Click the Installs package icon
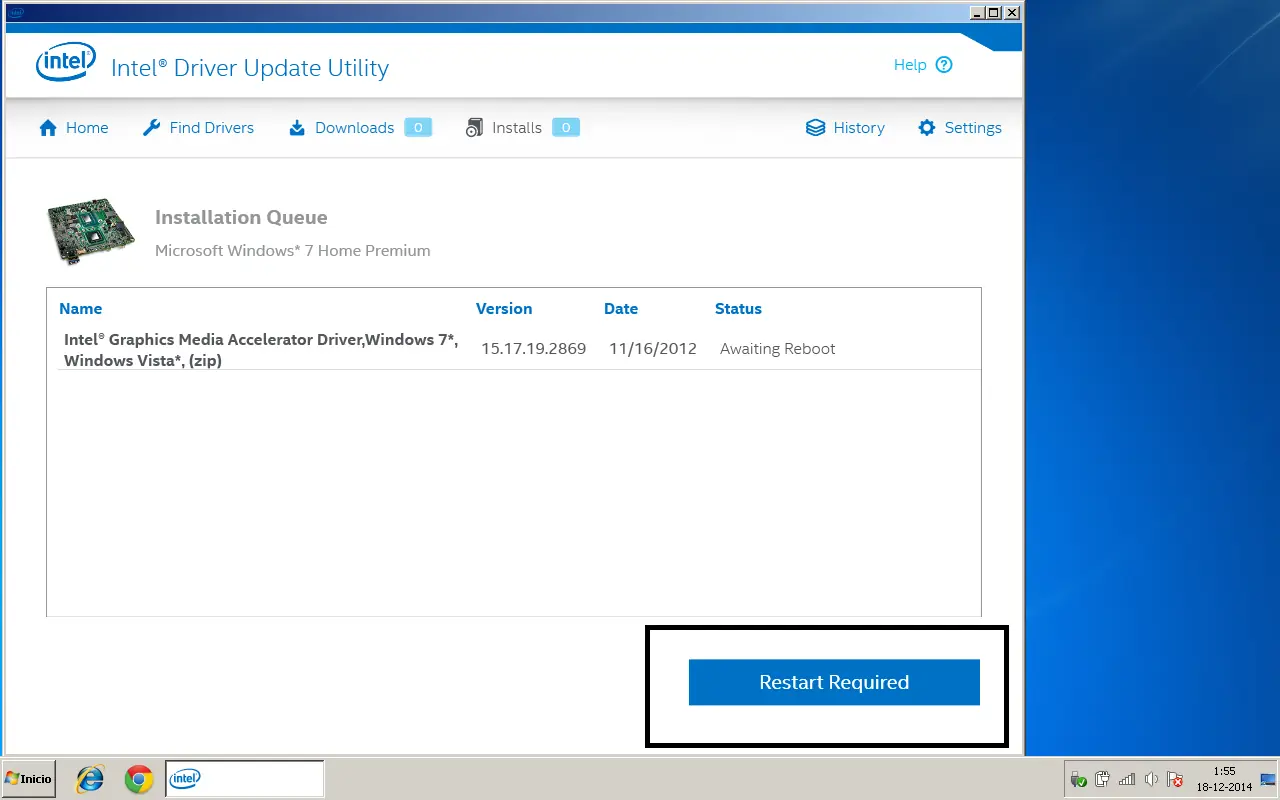 (474, 128)
